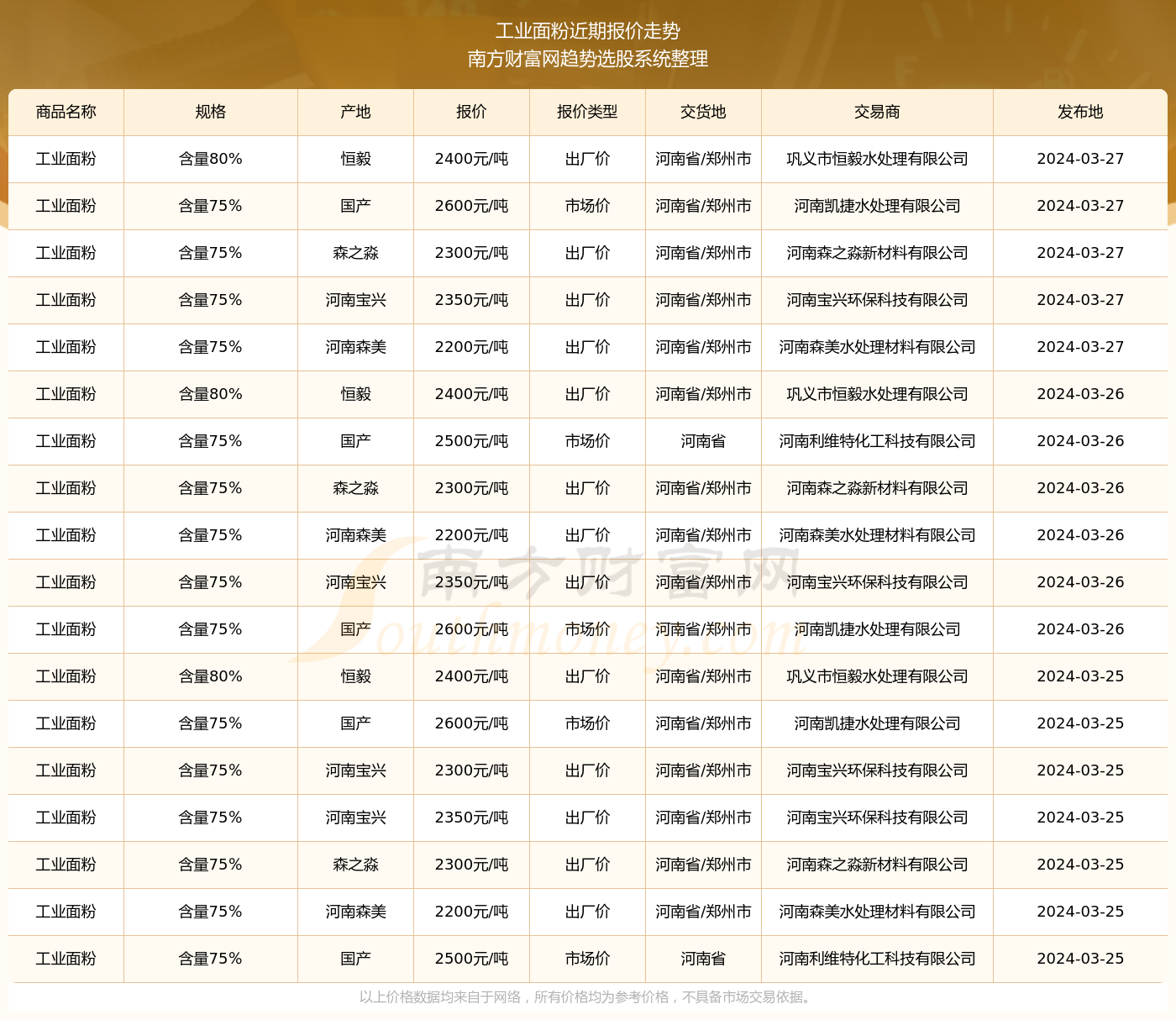Viewport: 1176px width, 1020px height.
Task: Click 河南凯捷水处理有限公司 in the 2024-03-27 row
Action: pos(877,206)
